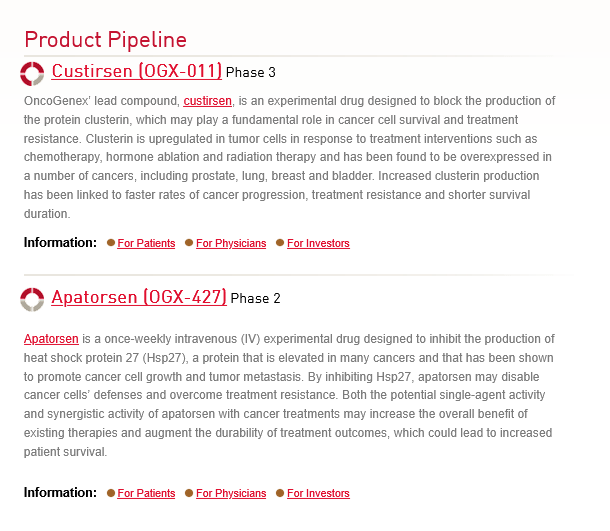Open For Patients under Apatorsen
610x531 pixels.
tap(146, 494)
